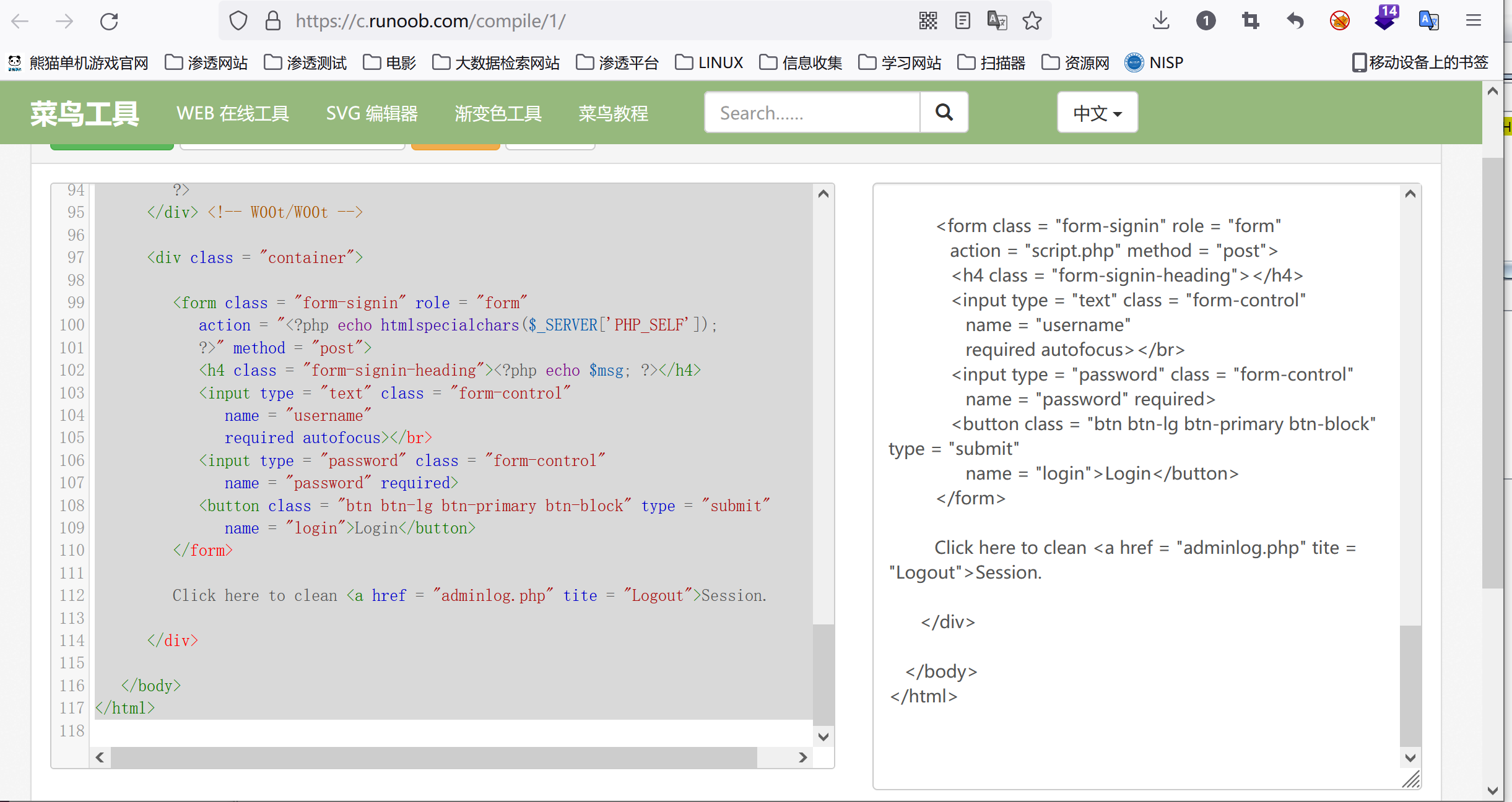Viewport: 1512px width, 802px height.
Task: Open the 信息收集 bookmark folder
Action: pyautogui.click(x=801, y=63)
